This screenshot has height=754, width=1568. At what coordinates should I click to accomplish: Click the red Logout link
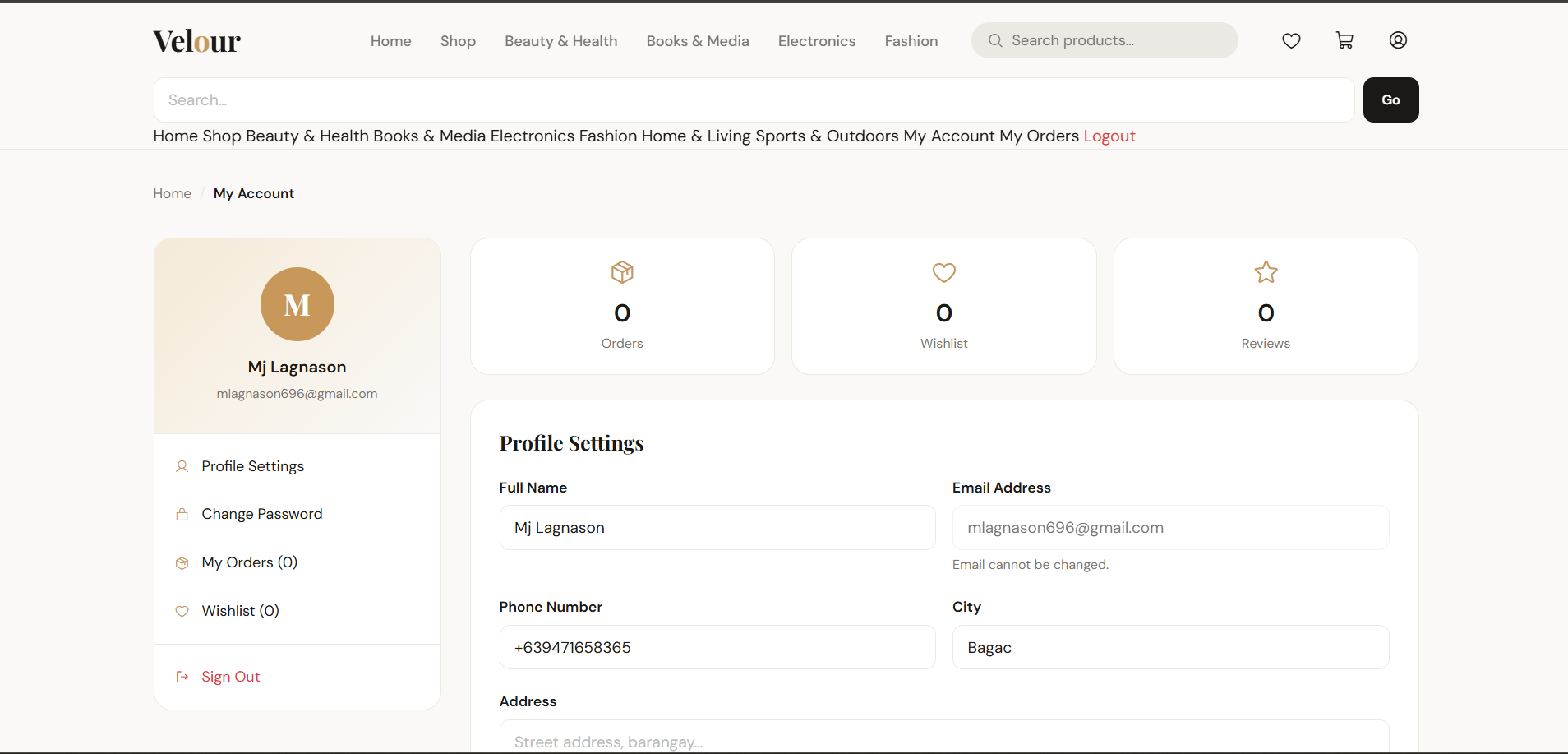coord(1109,136)
